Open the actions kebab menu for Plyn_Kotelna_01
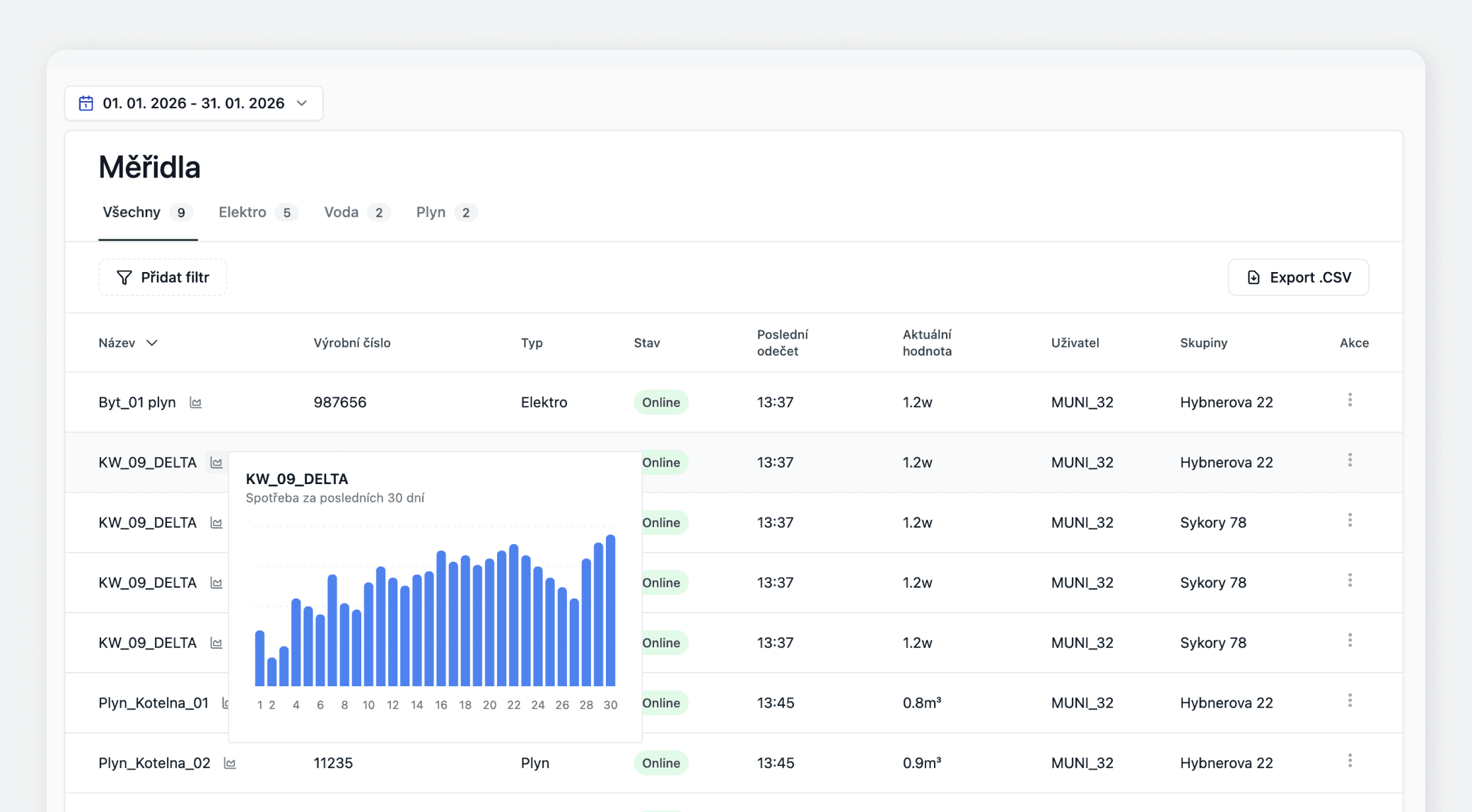This screenshot has height=812, width=1472. point(1350,700)
